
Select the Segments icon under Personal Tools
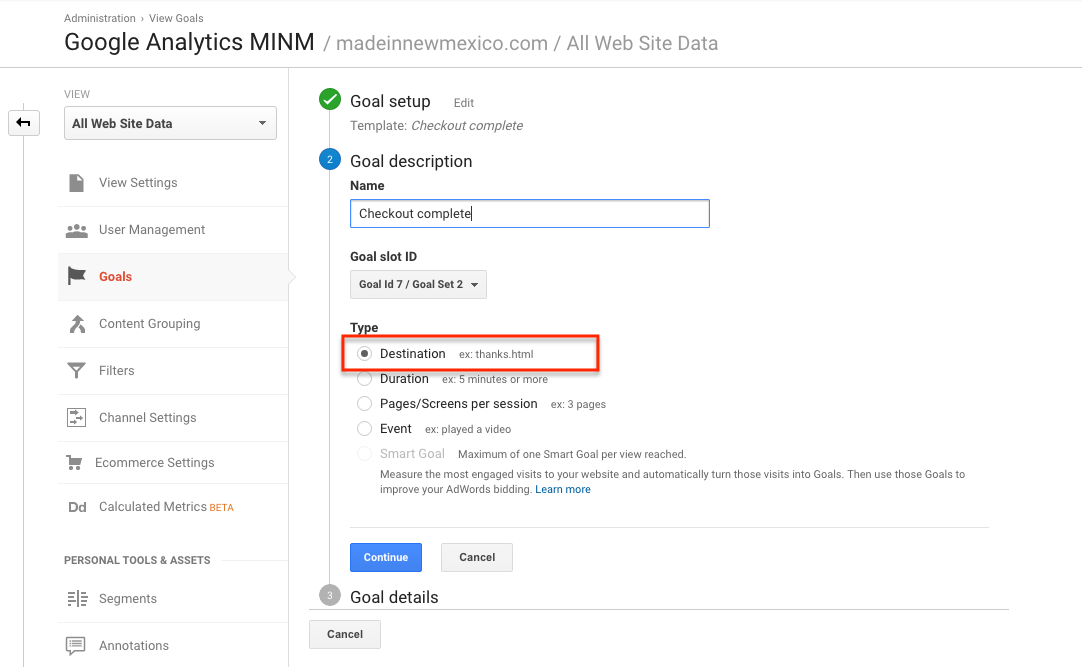[x=77, y=598]
